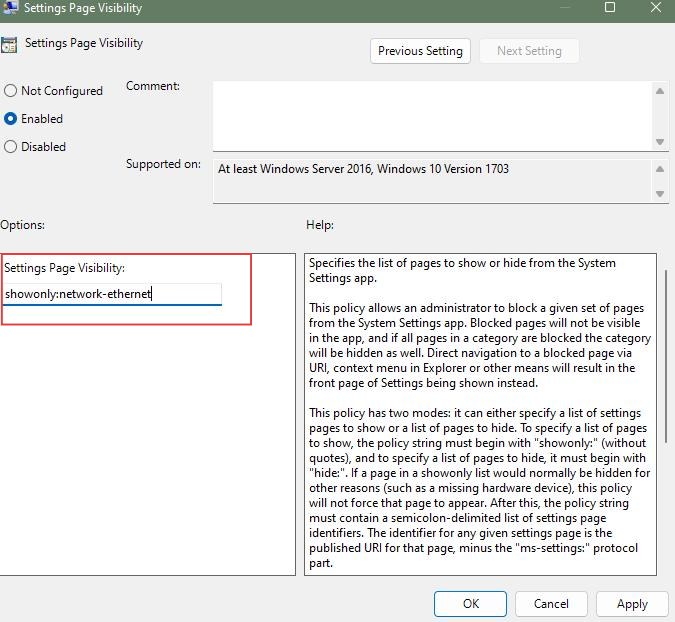This screenshot has width=675, height=622.
Task: Click the Comment box scroll down arrow
Action: tap(660, 142)
